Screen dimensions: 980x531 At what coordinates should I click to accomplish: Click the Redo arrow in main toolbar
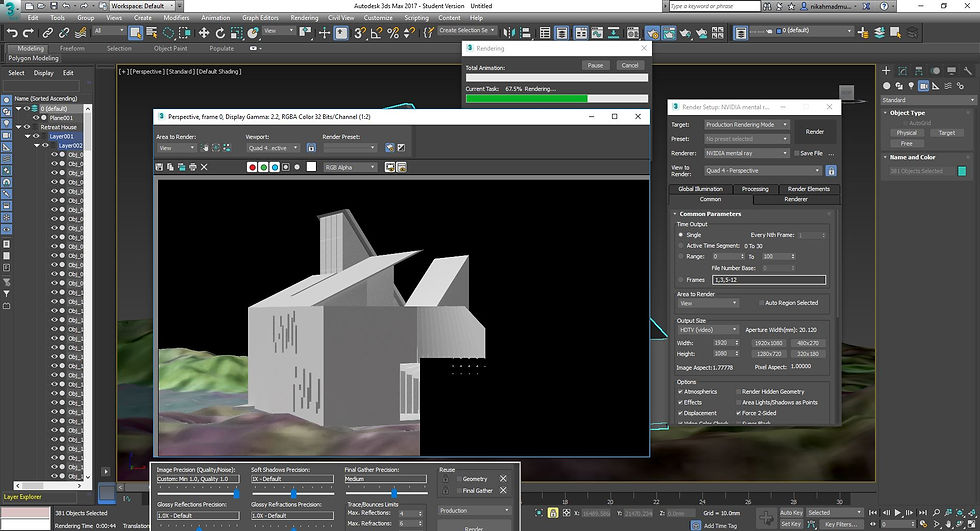28,32
